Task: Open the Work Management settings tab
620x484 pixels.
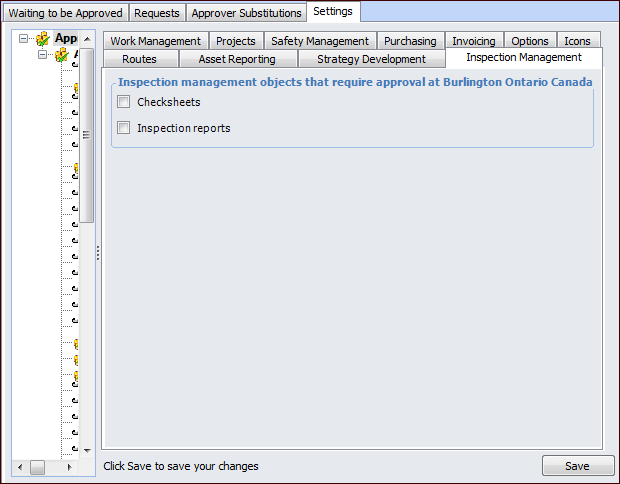Action: 155,41
